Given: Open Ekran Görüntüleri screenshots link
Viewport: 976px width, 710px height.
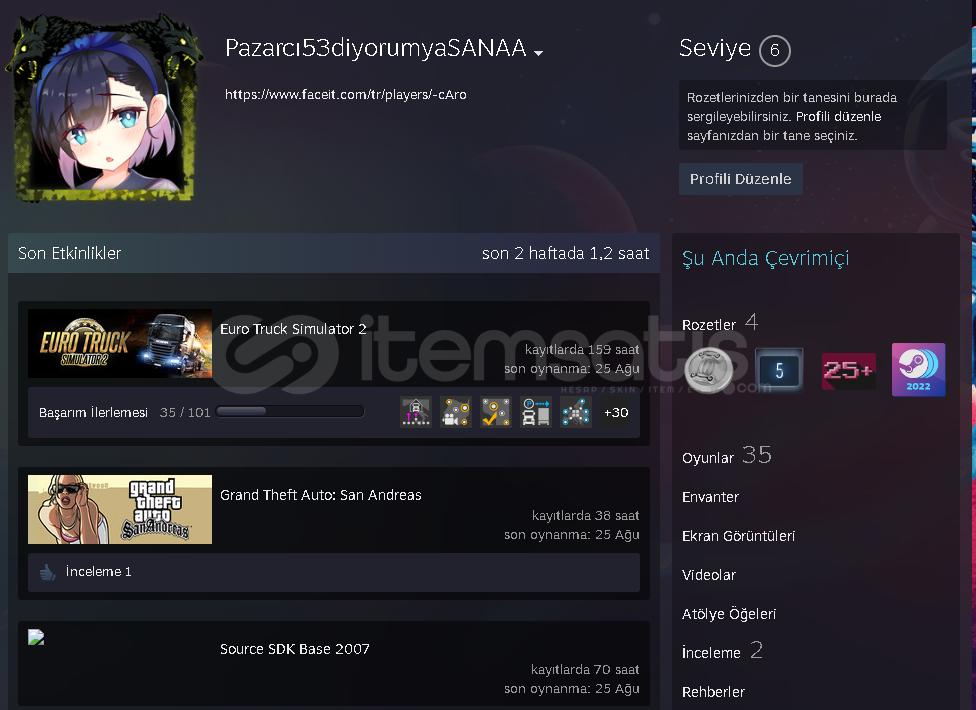Looking at the screenshot, I should click(738, 536).
